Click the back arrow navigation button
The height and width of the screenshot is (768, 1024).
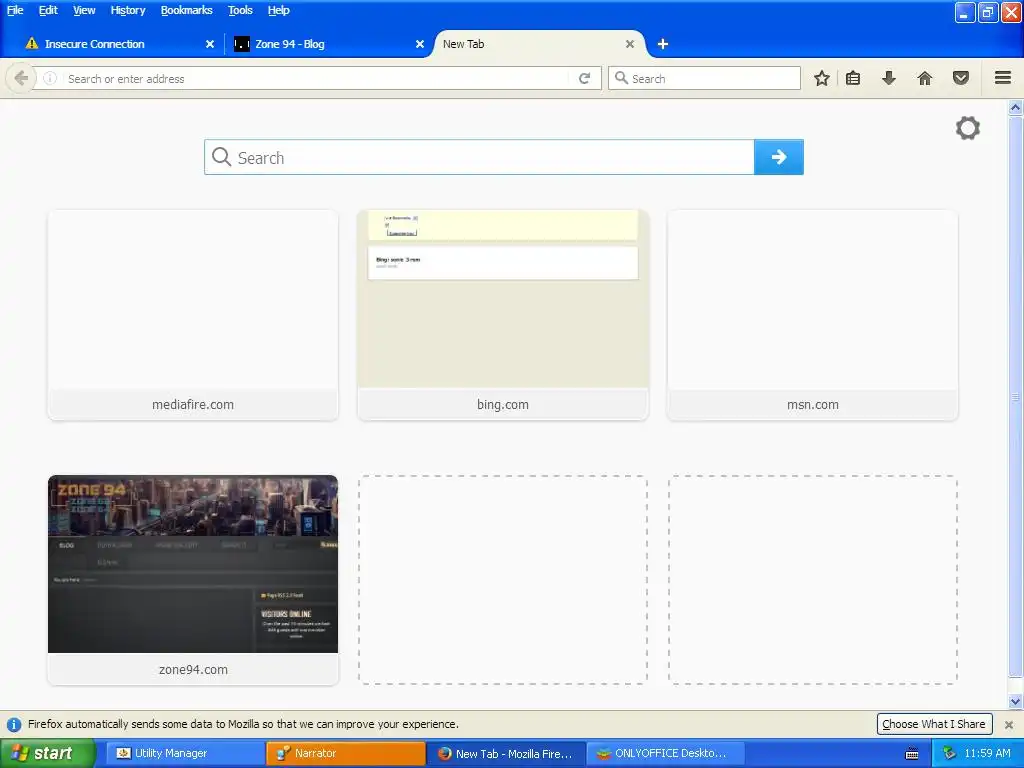click(x=21, y=78)
